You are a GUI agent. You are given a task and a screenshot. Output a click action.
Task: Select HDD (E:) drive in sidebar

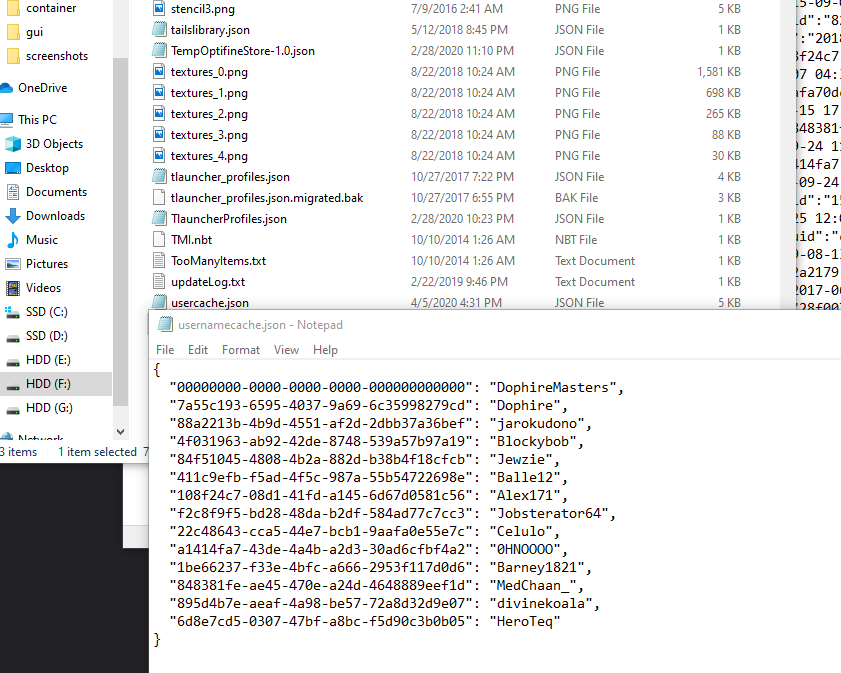[48, 360]
